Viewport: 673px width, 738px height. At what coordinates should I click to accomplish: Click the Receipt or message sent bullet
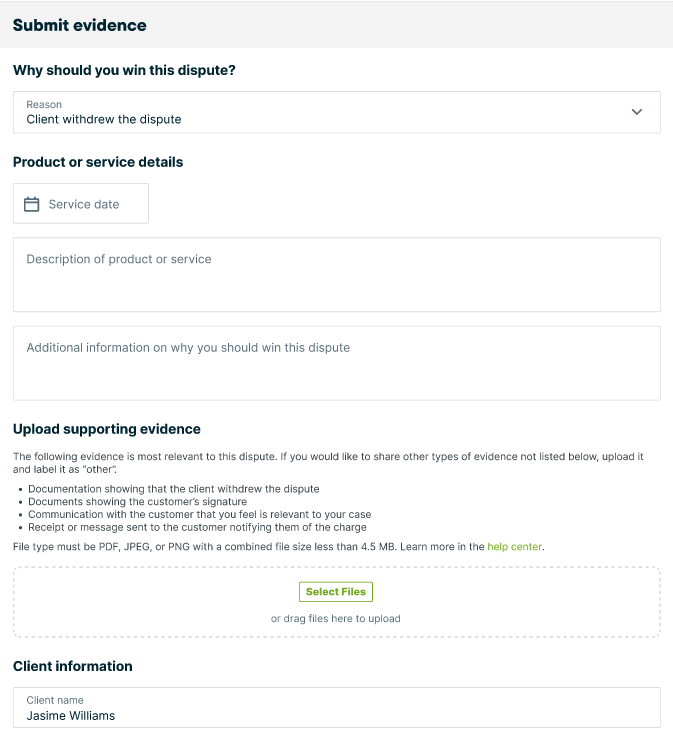coord(197,527)
